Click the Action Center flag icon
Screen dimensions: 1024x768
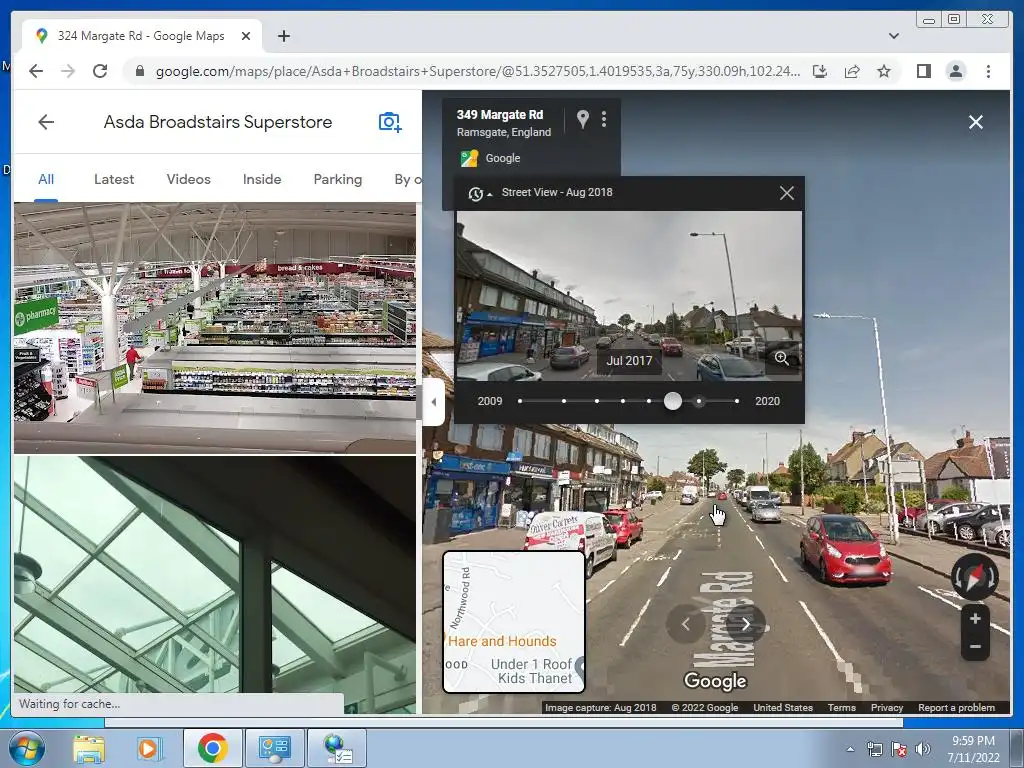click(899, 749)
